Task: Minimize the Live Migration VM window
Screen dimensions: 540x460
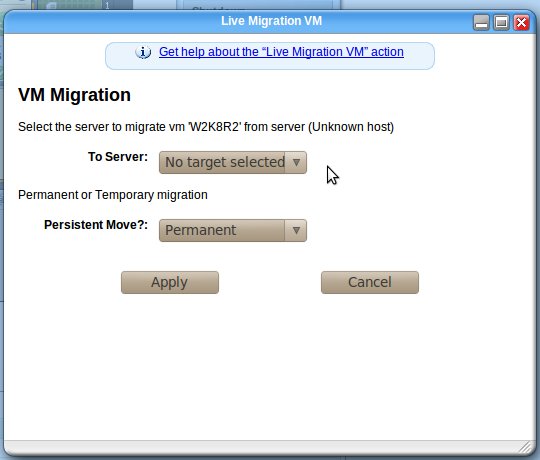Action: [x=481, y=23]
